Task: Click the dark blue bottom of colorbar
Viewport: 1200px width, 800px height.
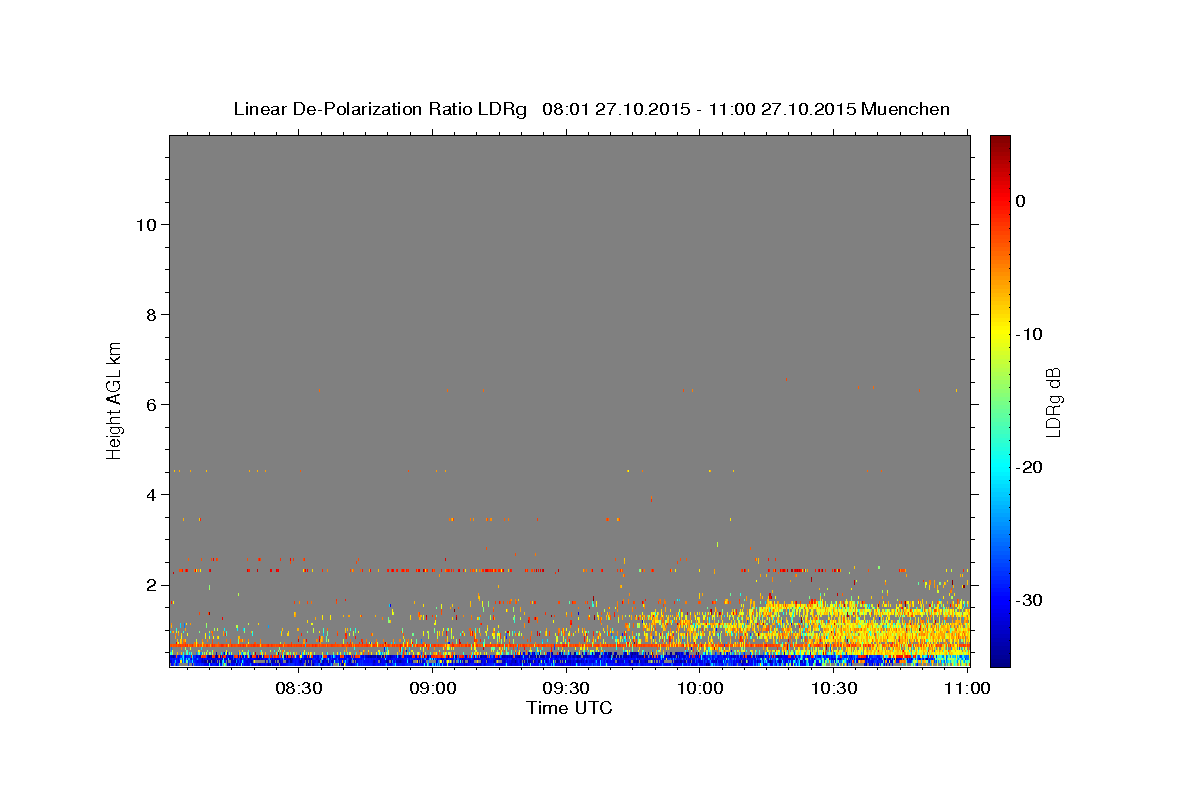Action: [1000, 655]
